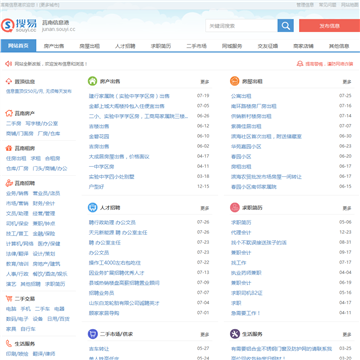This screenshot has width=360, height=360.
Task: Open the 人才招聘 nav tab
Action: [x=125, y=46]
